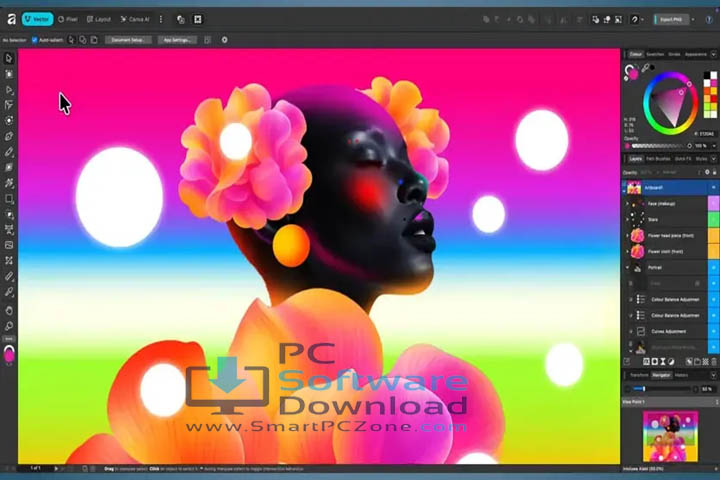Image resolution: width=720 pixels, height=480 pixels.
Task: Switch to Pixel studio
Action: (x=68, y=19)
